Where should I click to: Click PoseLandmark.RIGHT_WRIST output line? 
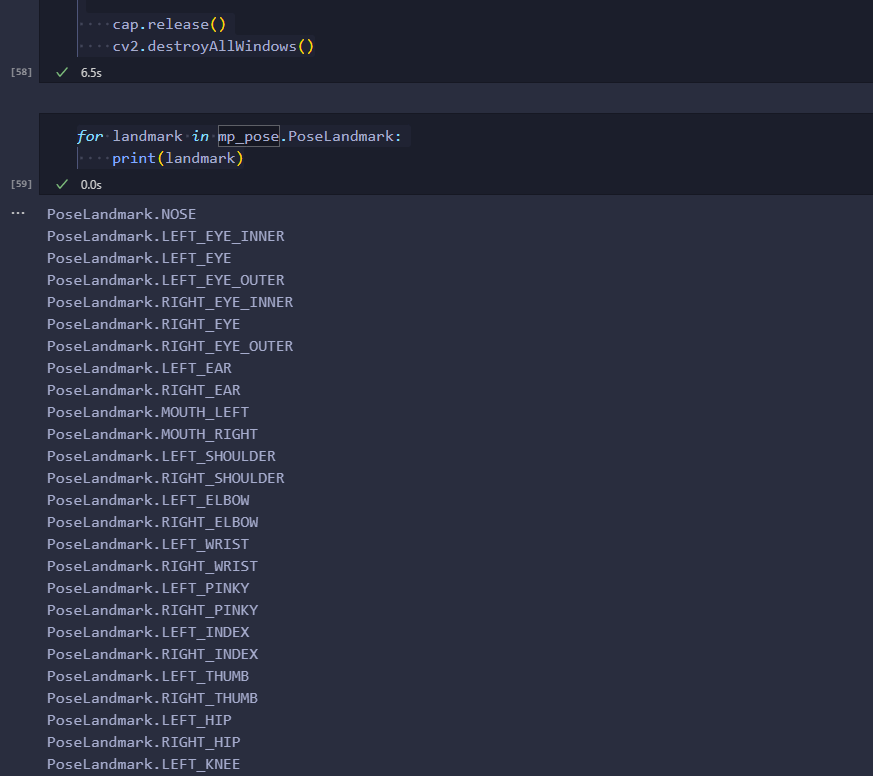click(153, 566)
